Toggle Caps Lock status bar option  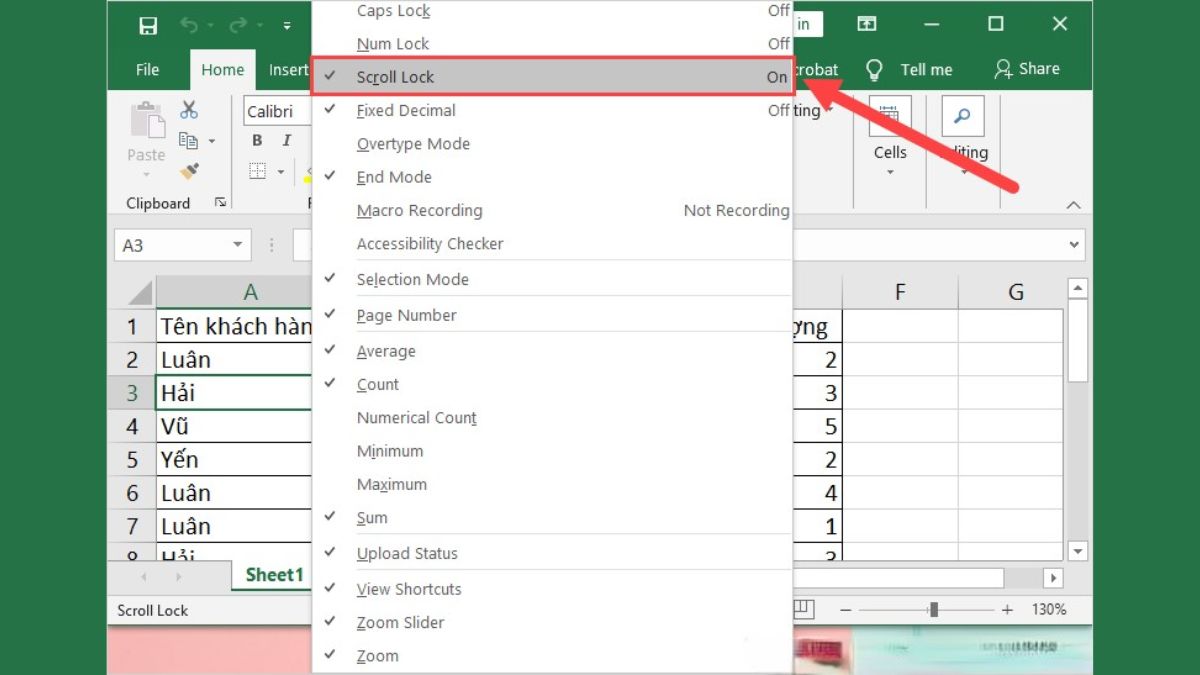pos(552,11)
